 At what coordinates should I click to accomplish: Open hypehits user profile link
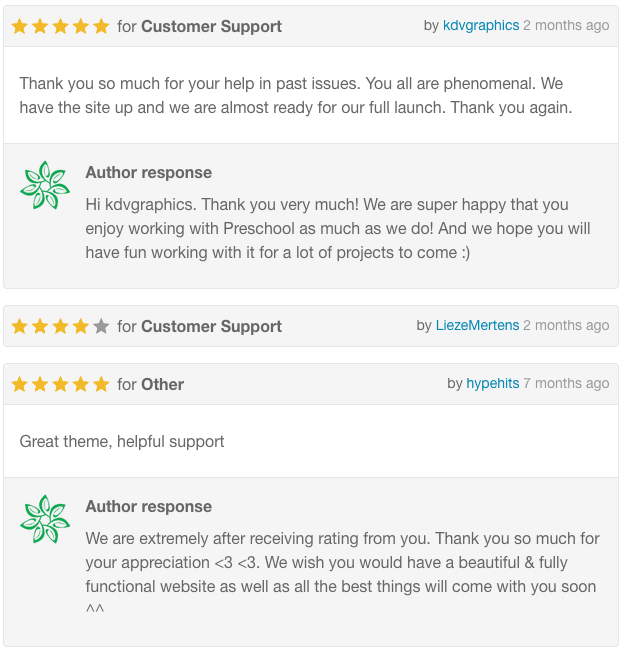tap(492, 384)
